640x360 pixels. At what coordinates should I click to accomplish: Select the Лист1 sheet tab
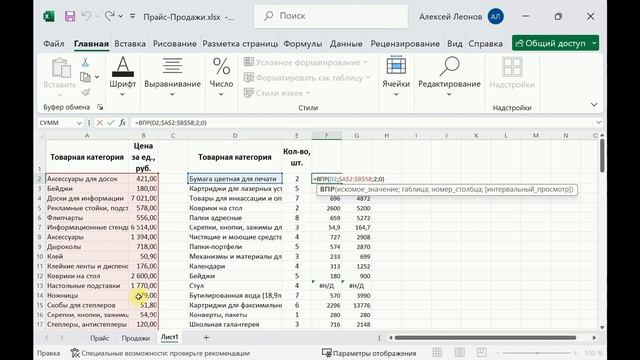click(x=169, y=337)
